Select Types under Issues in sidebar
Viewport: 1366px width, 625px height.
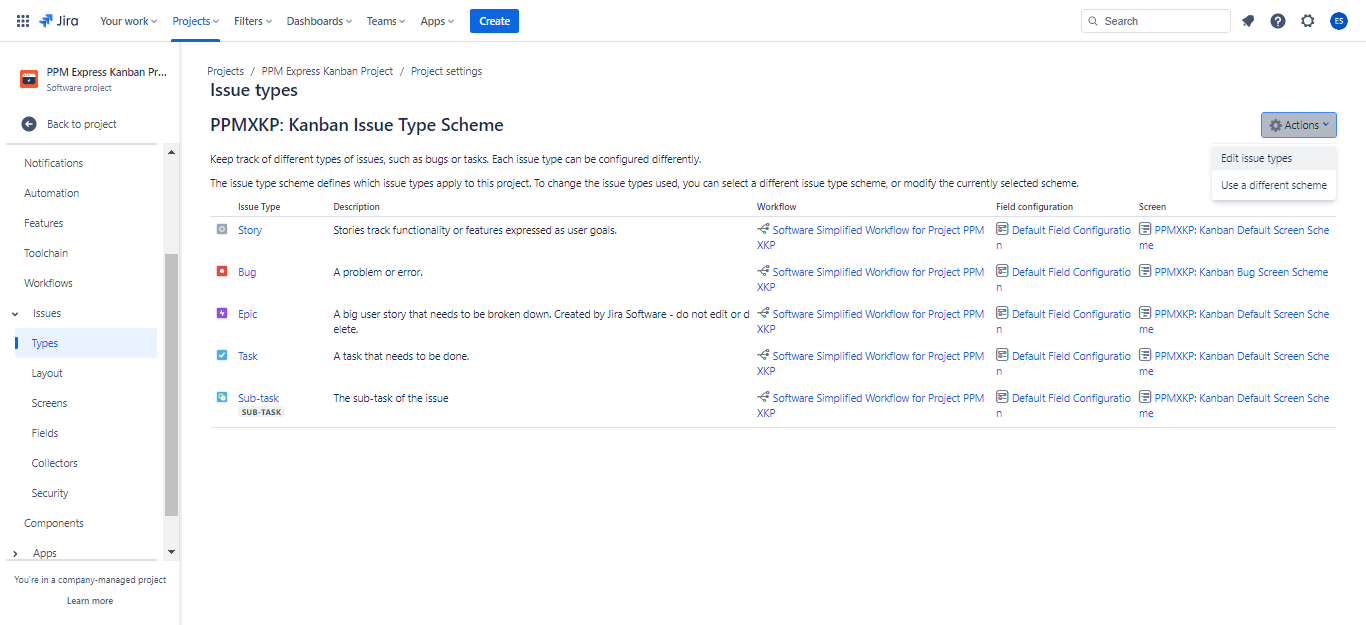(x=86, y=343)
